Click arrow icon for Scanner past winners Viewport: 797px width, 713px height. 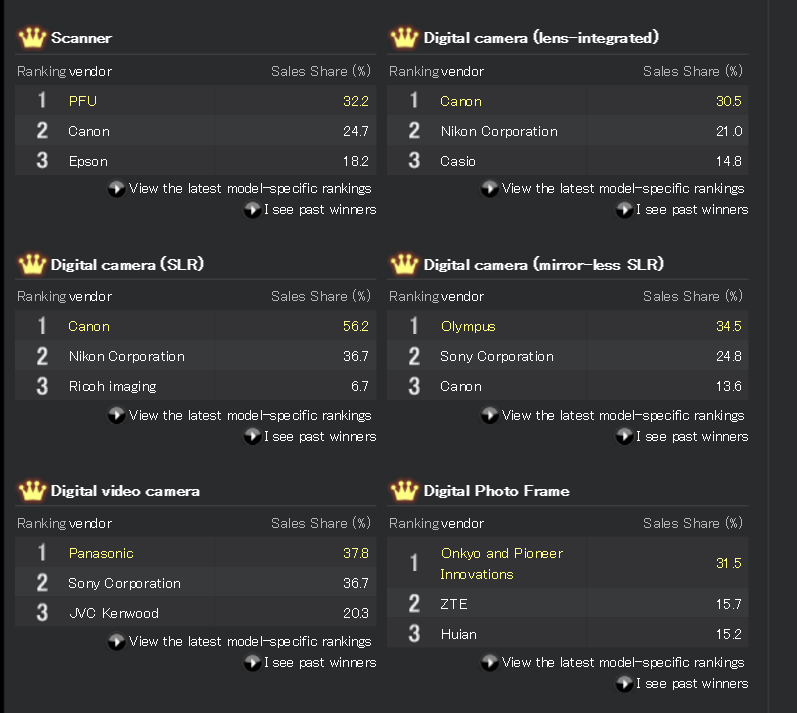coord(252,209)
